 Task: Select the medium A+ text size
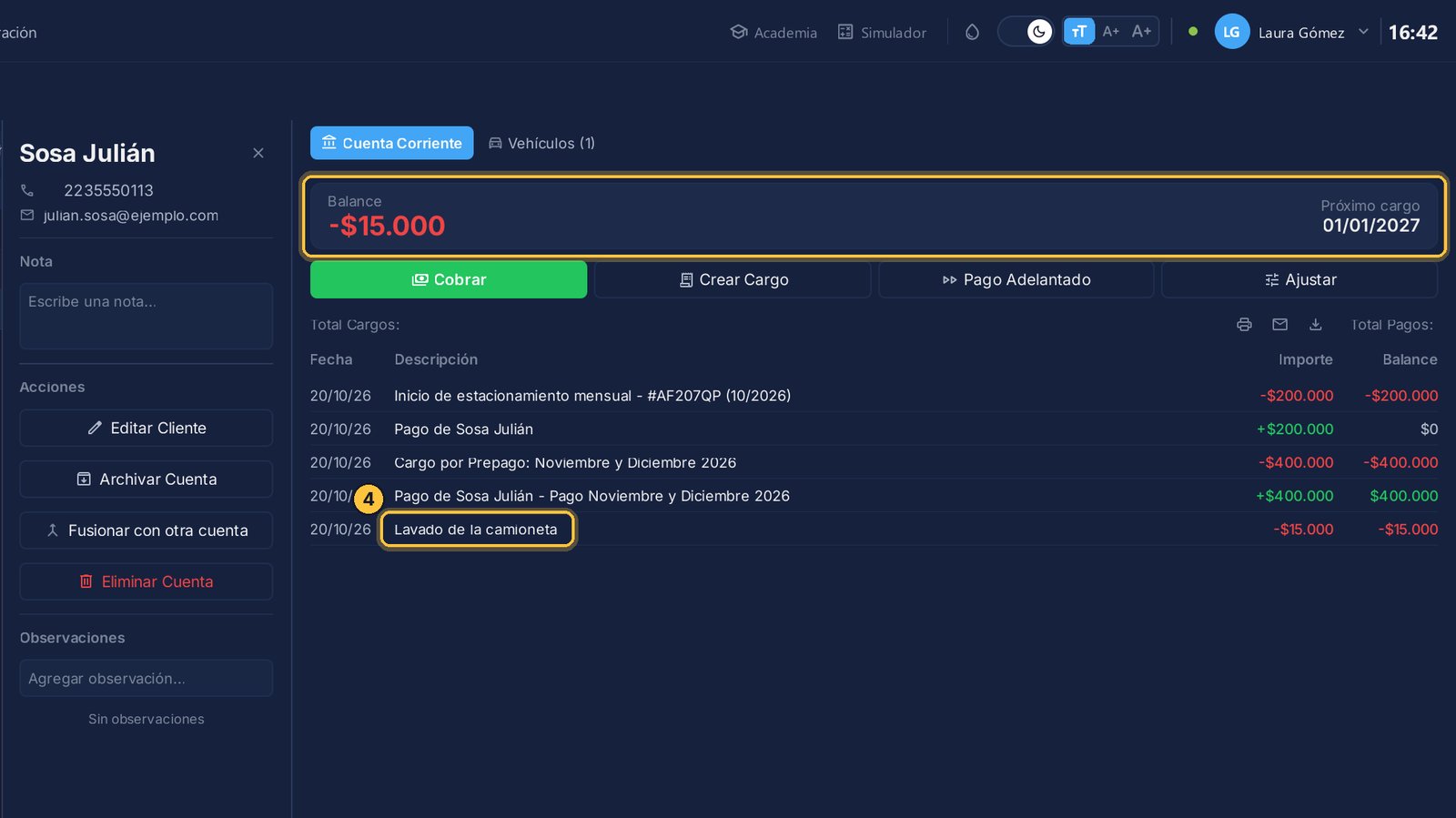click(1110, 32)
